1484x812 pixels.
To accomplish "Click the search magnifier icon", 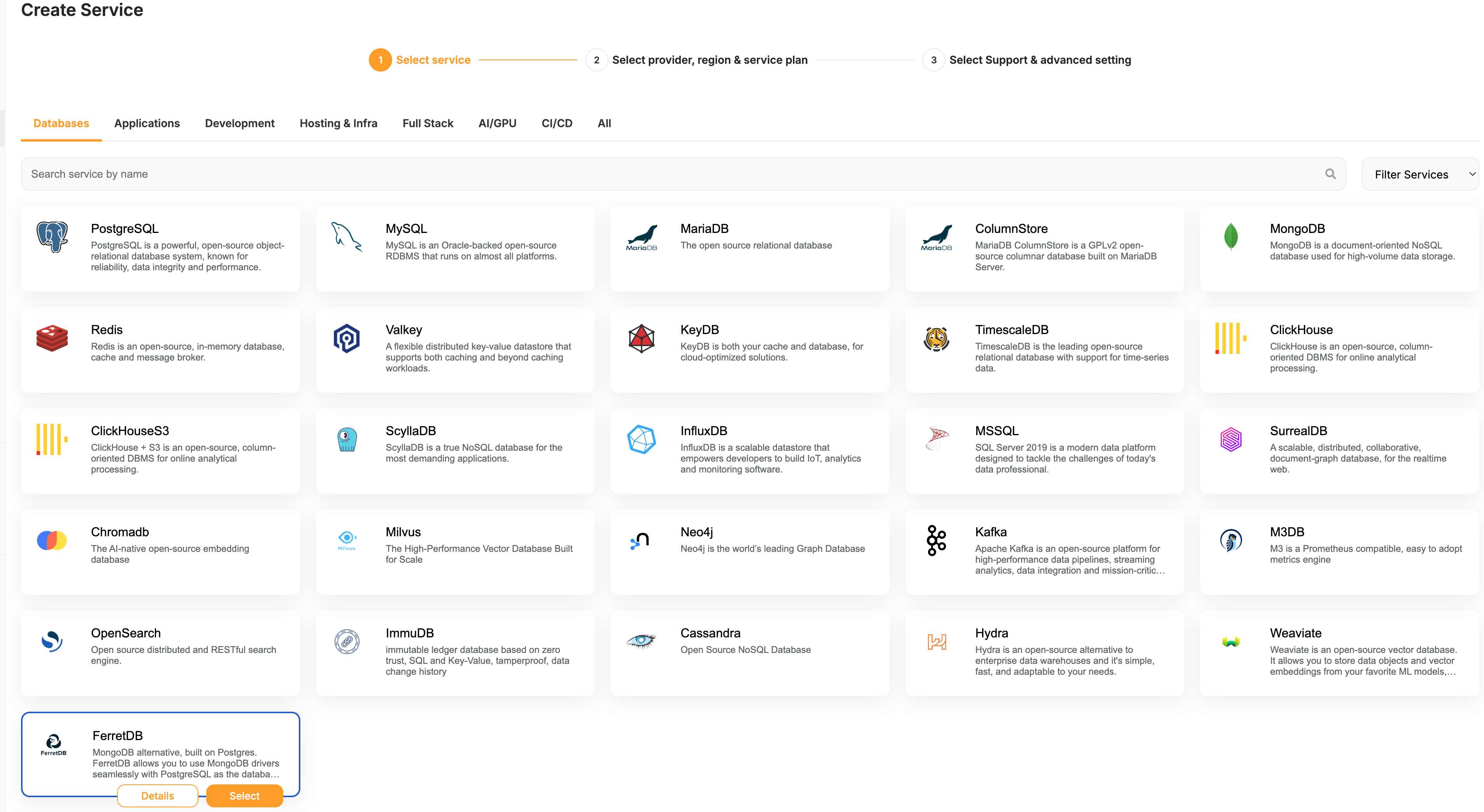I will click(x=1330, y=174).
